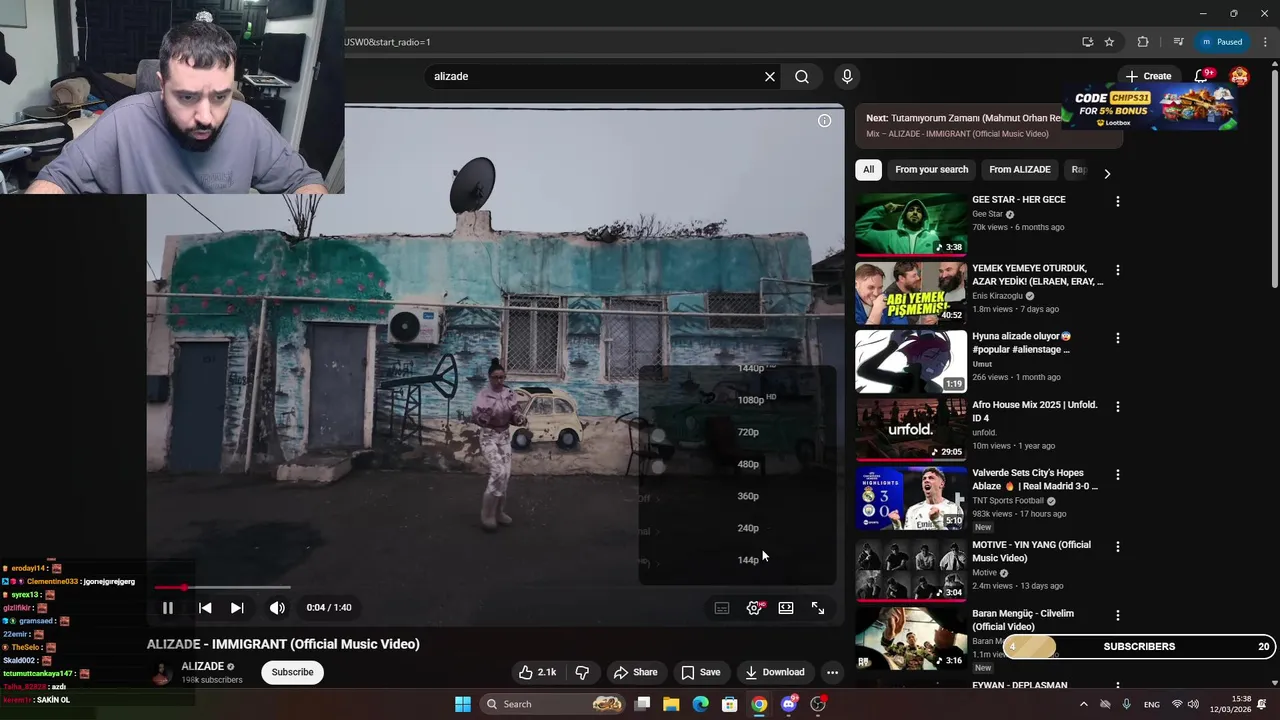This screenshot has width=1280, height=720.
Task: Switch to theater mode icon
Action: pyautogui.click(x=786, y=608)
